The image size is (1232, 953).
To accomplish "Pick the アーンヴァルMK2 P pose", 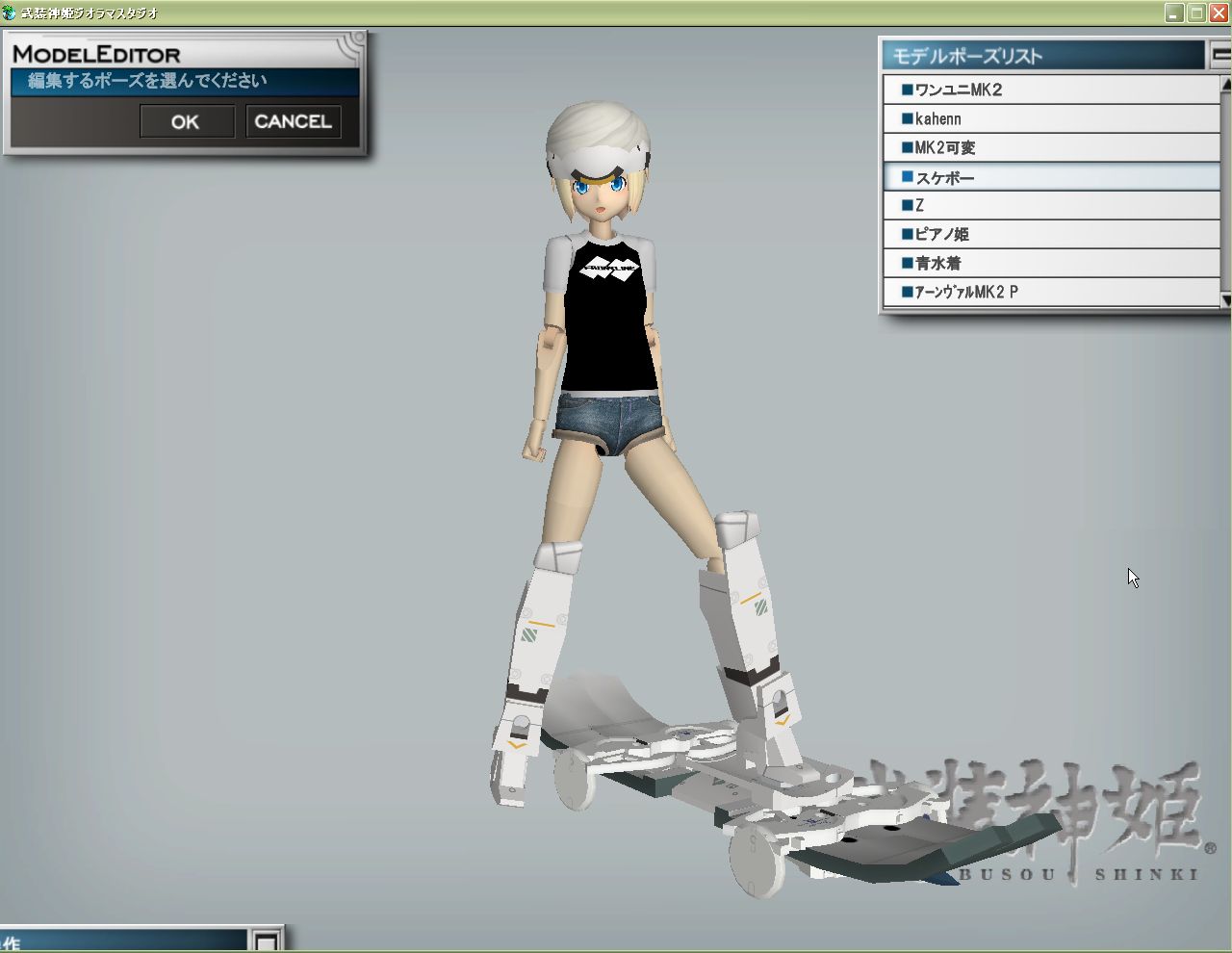I will 1051,292.
